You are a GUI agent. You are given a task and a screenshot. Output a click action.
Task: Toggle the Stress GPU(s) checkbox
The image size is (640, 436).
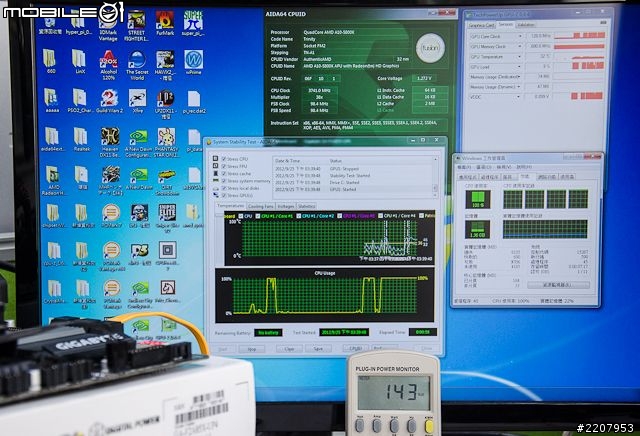224,196
